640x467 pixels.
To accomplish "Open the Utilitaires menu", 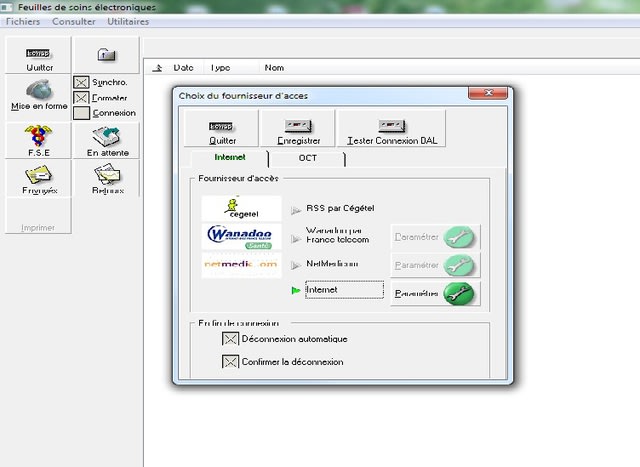I will pyautogui.click(x=128, y=21).
